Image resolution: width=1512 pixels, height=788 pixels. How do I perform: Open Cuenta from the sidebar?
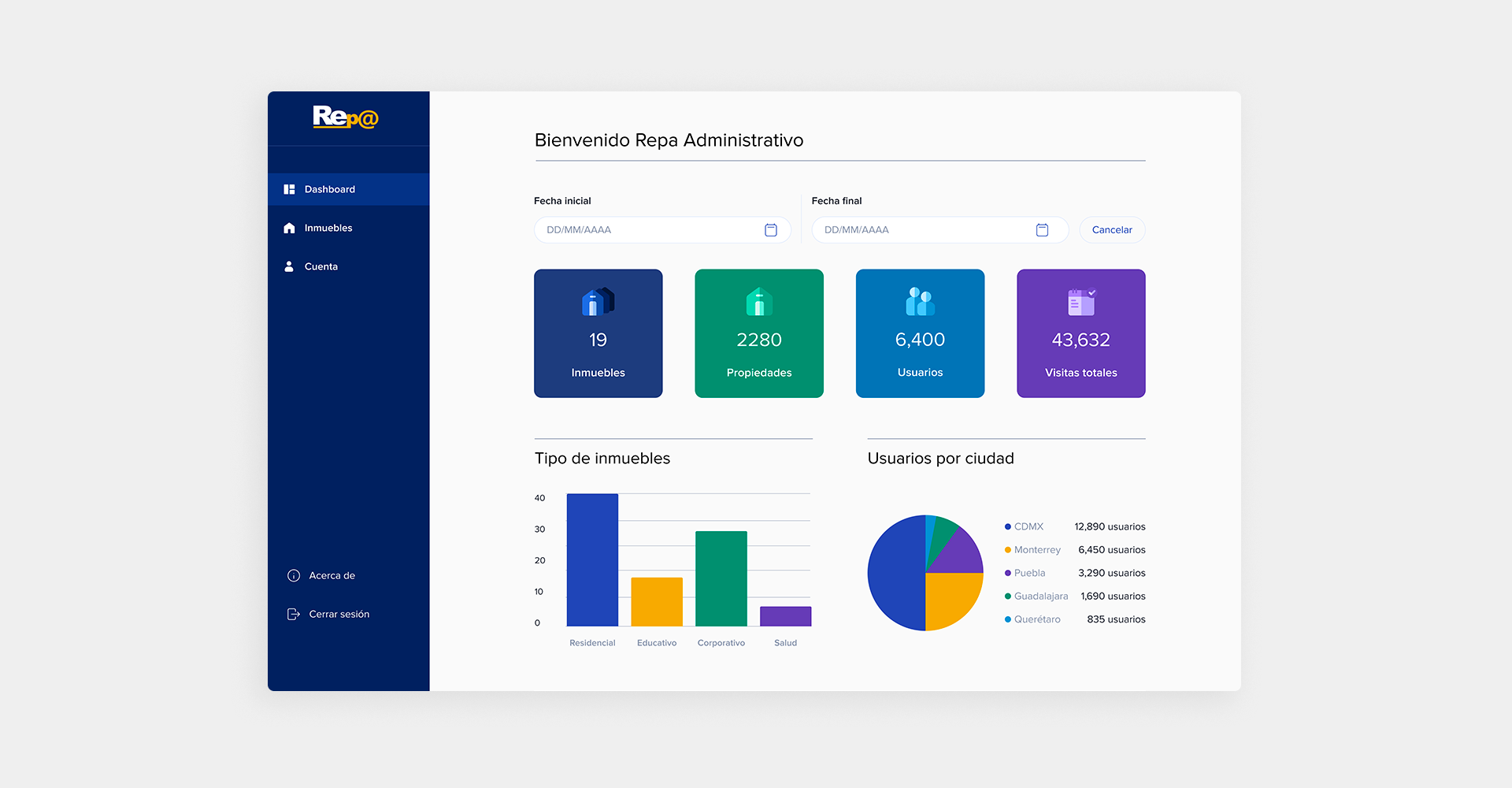click(321, 267)
